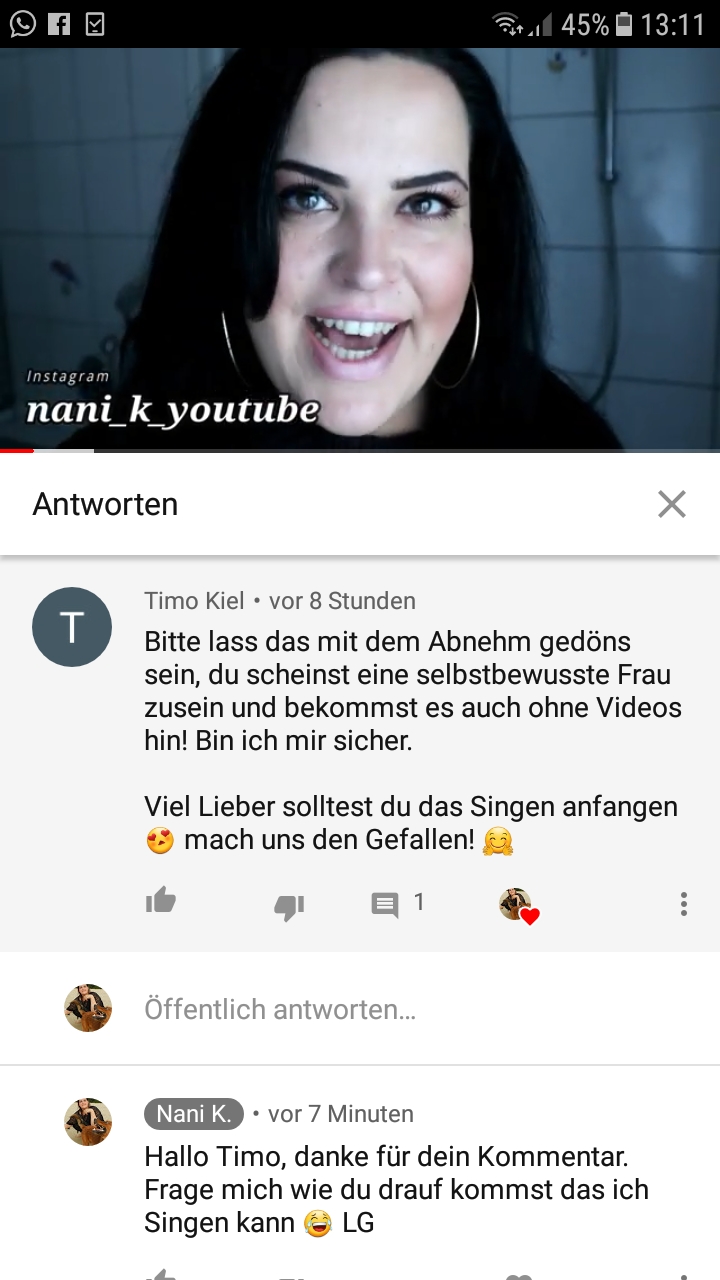Viewport: 720px width, 1280px height.
Task: Tap the video player showing nani_k_youtube
Action: [x=360, y=248]
